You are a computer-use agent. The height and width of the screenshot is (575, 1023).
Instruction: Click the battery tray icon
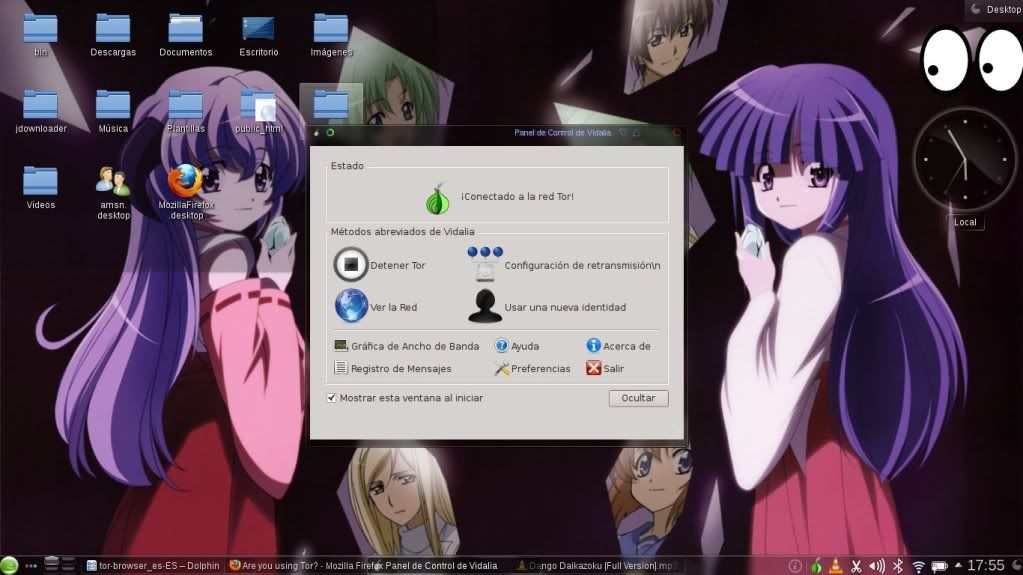(x=939, y=566)
